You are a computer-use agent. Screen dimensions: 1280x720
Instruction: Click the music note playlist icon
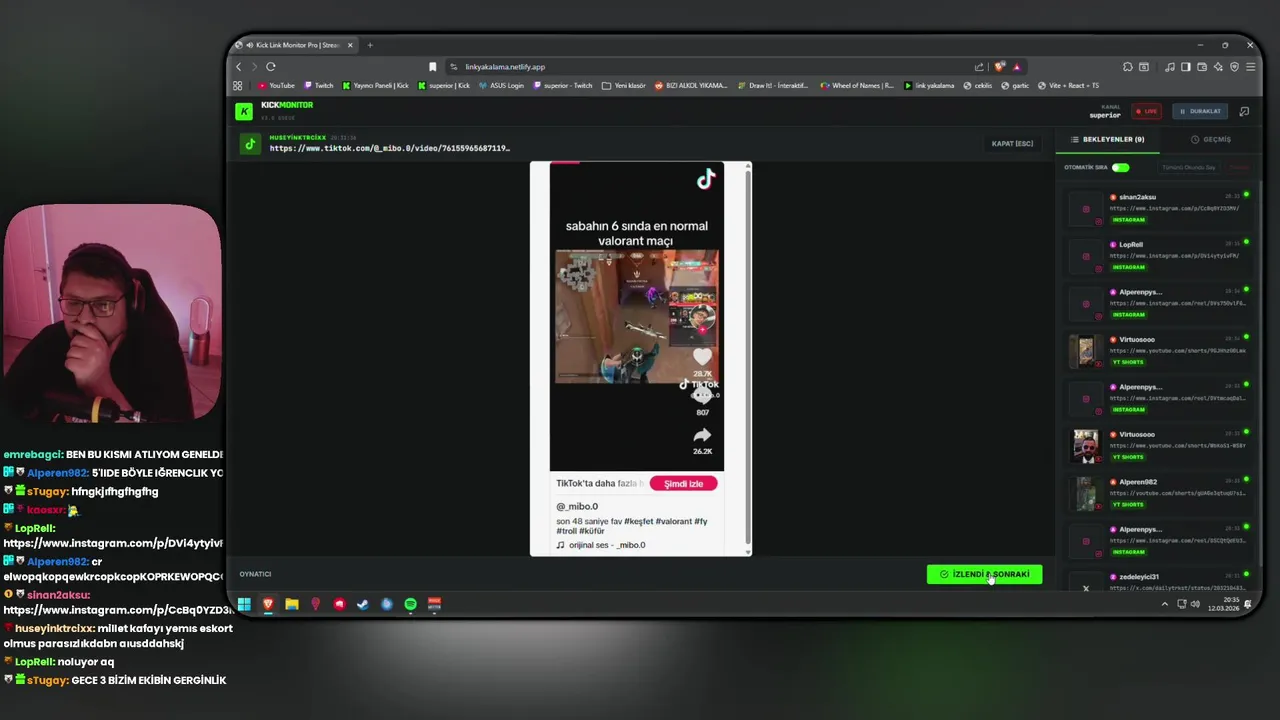(x=1170, y=67)
